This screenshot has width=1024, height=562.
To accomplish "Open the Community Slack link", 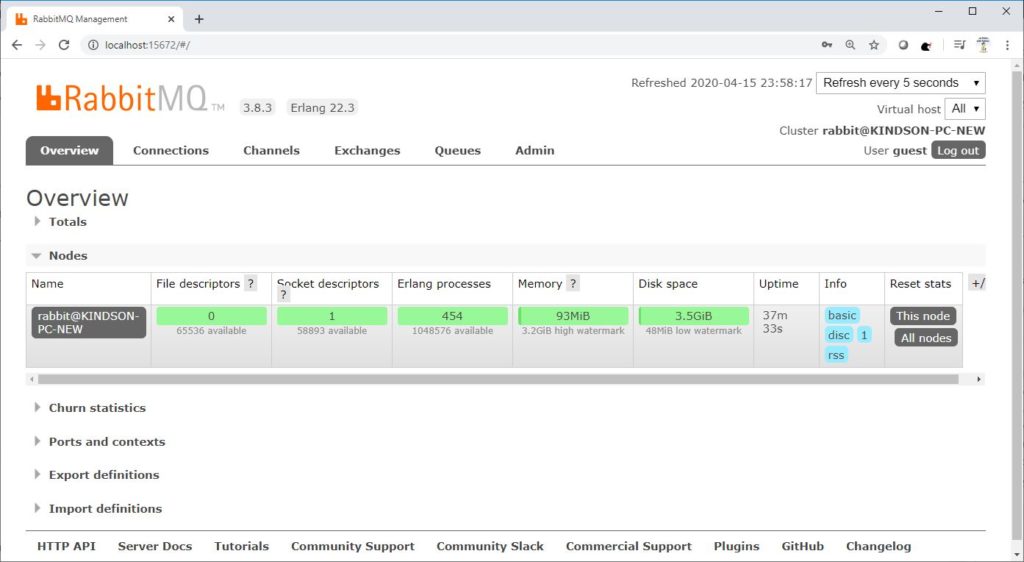I will pos(490,546).
